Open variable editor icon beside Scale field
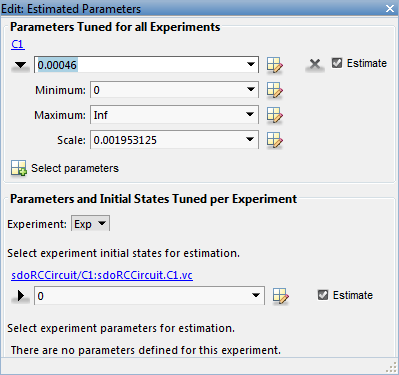 275,140
